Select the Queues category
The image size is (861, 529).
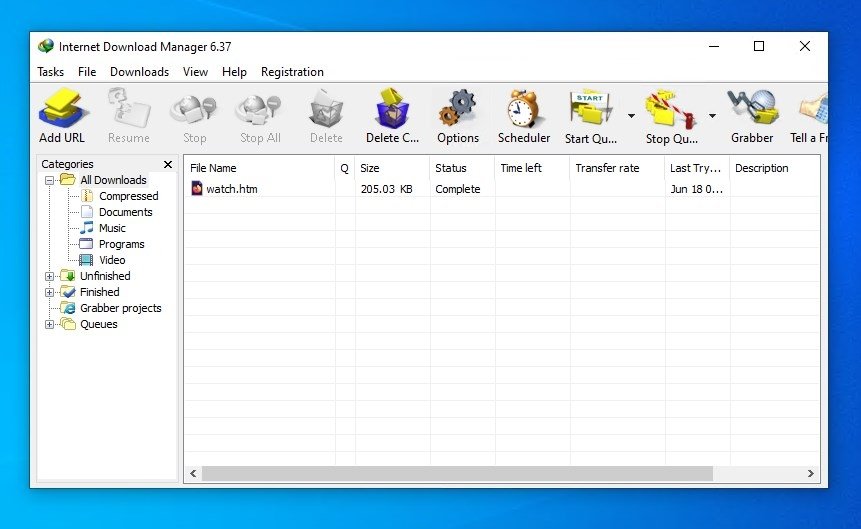tap(99, 324)
